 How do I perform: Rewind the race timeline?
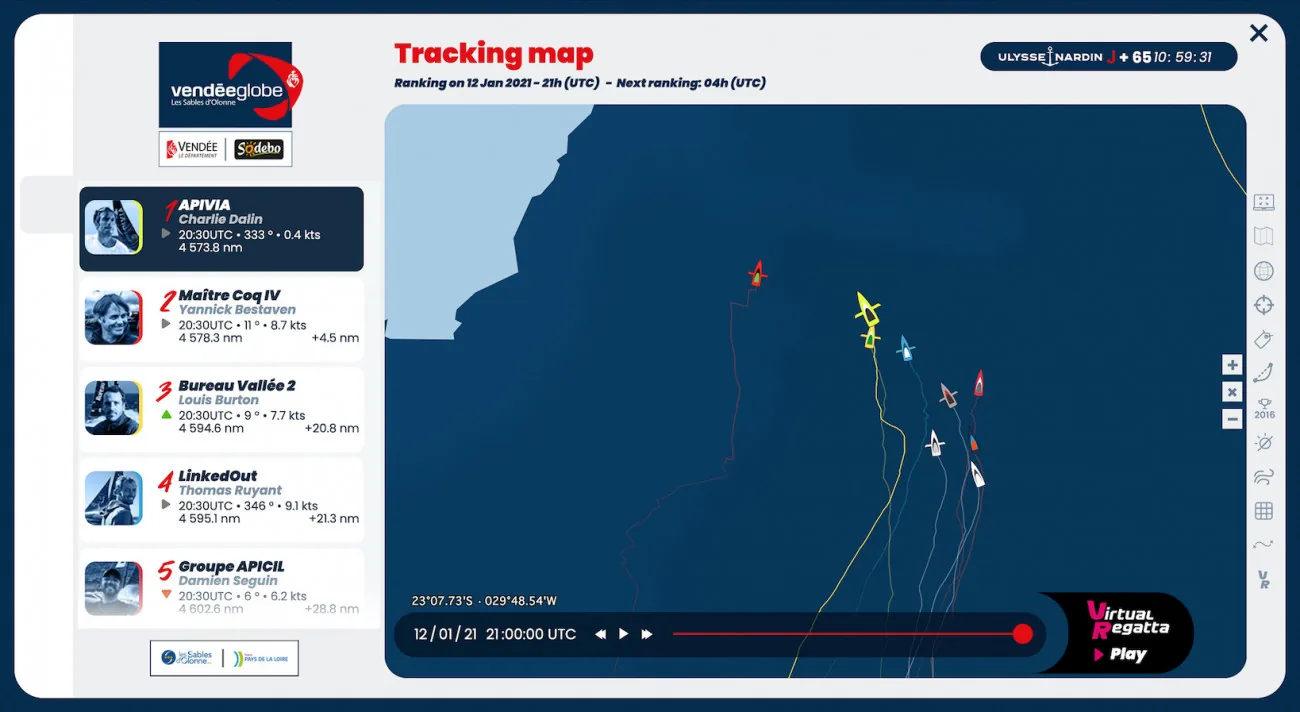tap(600, 634)
